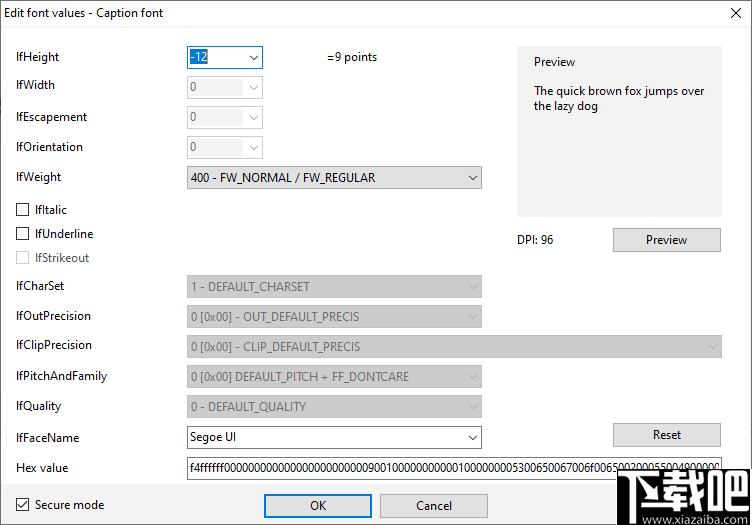
Task: Click the lfQuality label
Action: pyautogui.click(x=38, y=406)
